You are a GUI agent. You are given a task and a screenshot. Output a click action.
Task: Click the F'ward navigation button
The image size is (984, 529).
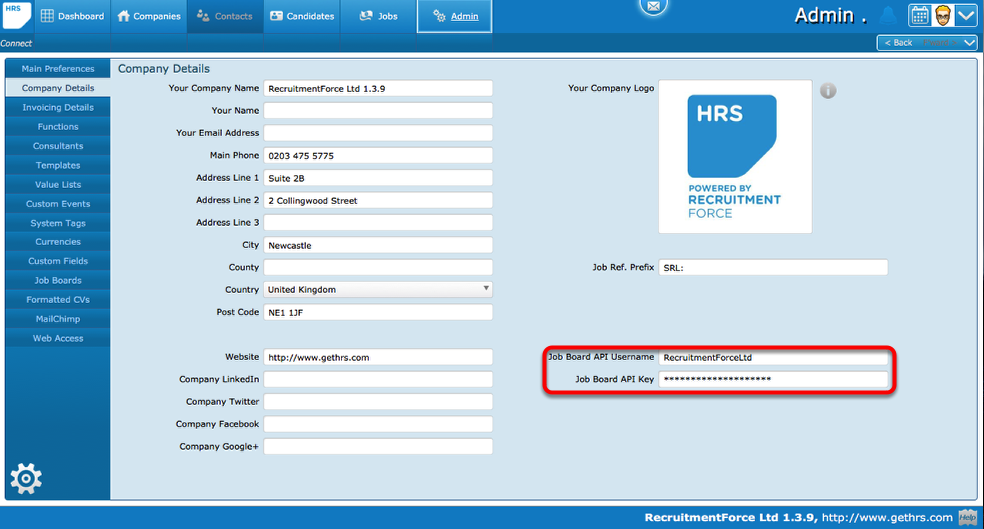[939, 43]
